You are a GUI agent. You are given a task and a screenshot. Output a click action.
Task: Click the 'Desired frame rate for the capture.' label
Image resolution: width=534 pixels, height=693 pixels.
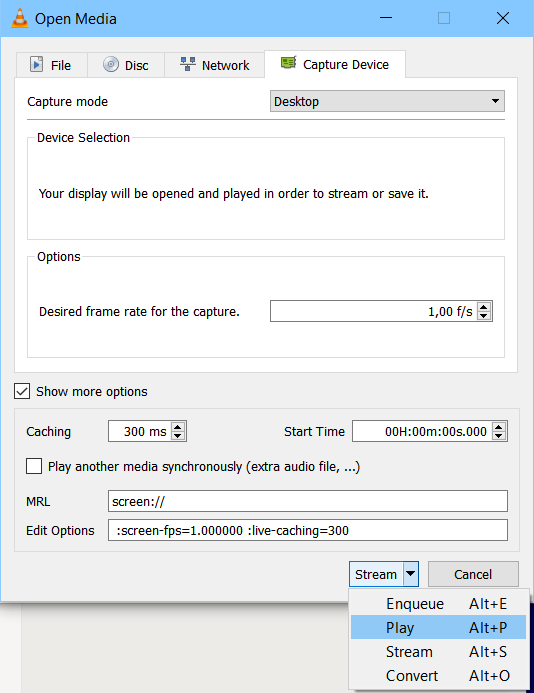139,312
